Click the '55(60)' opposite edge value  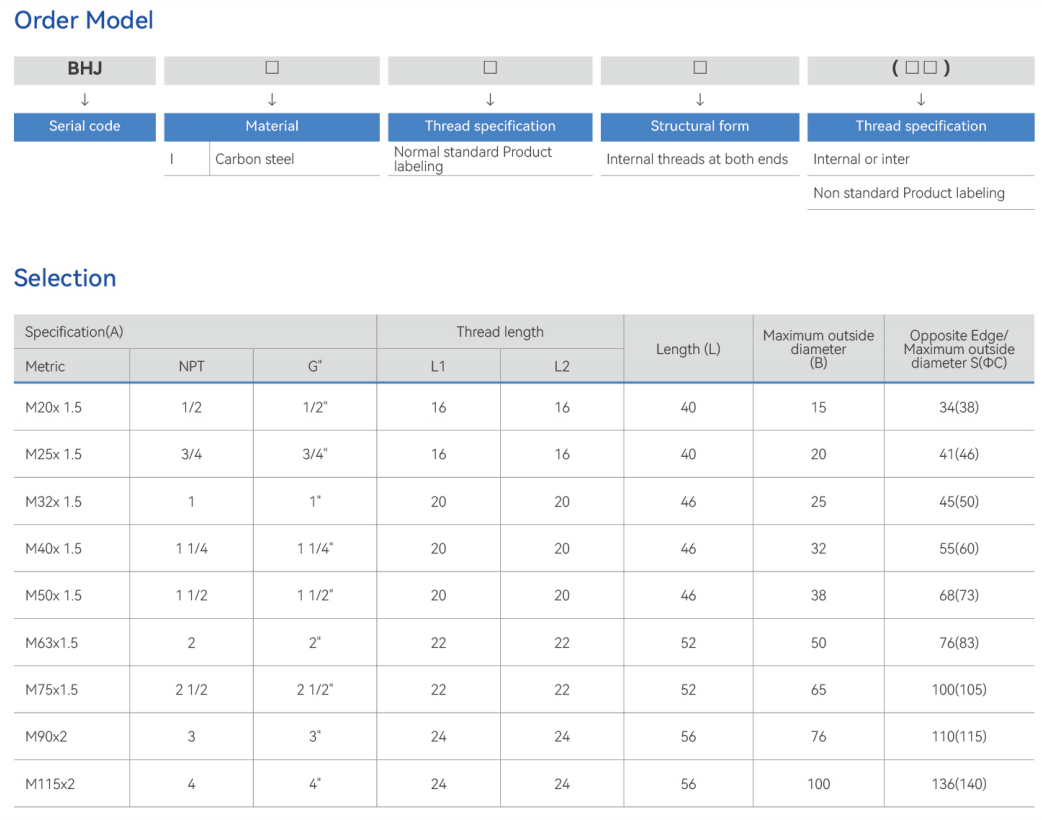[x=959, y=548]
